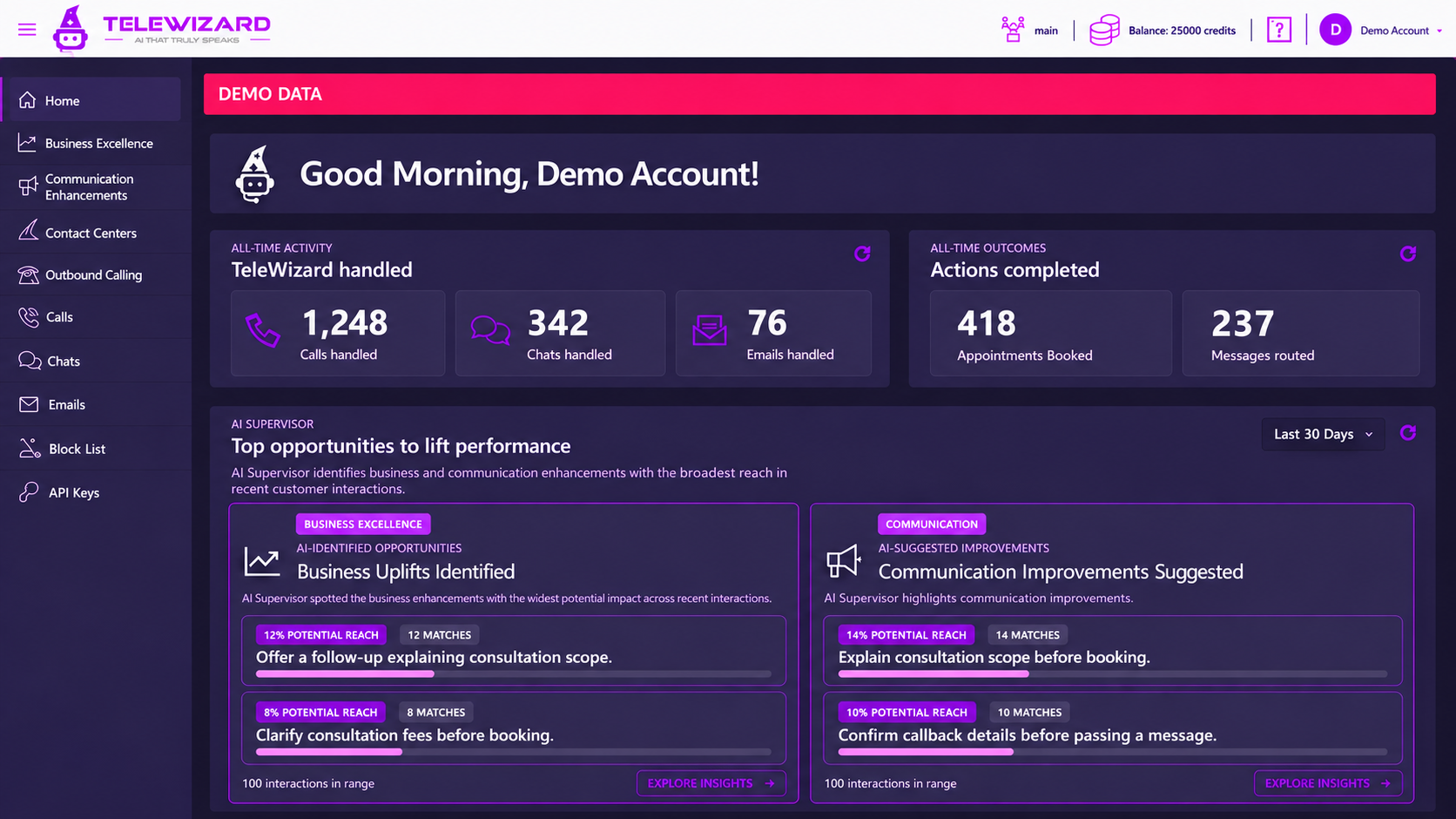This screenshot has height=819, width=1456.
Task: Open Chats in sidebar
Action: point(96,361)
